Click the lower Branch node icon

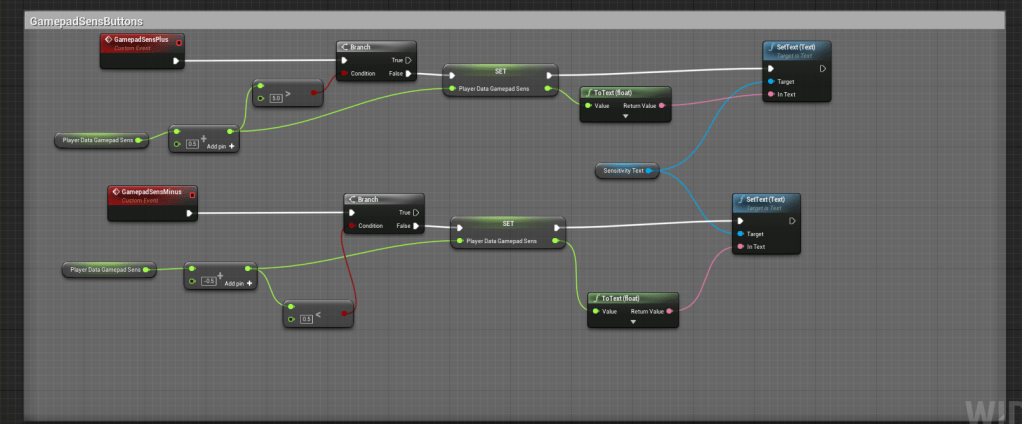coord(352,199)
